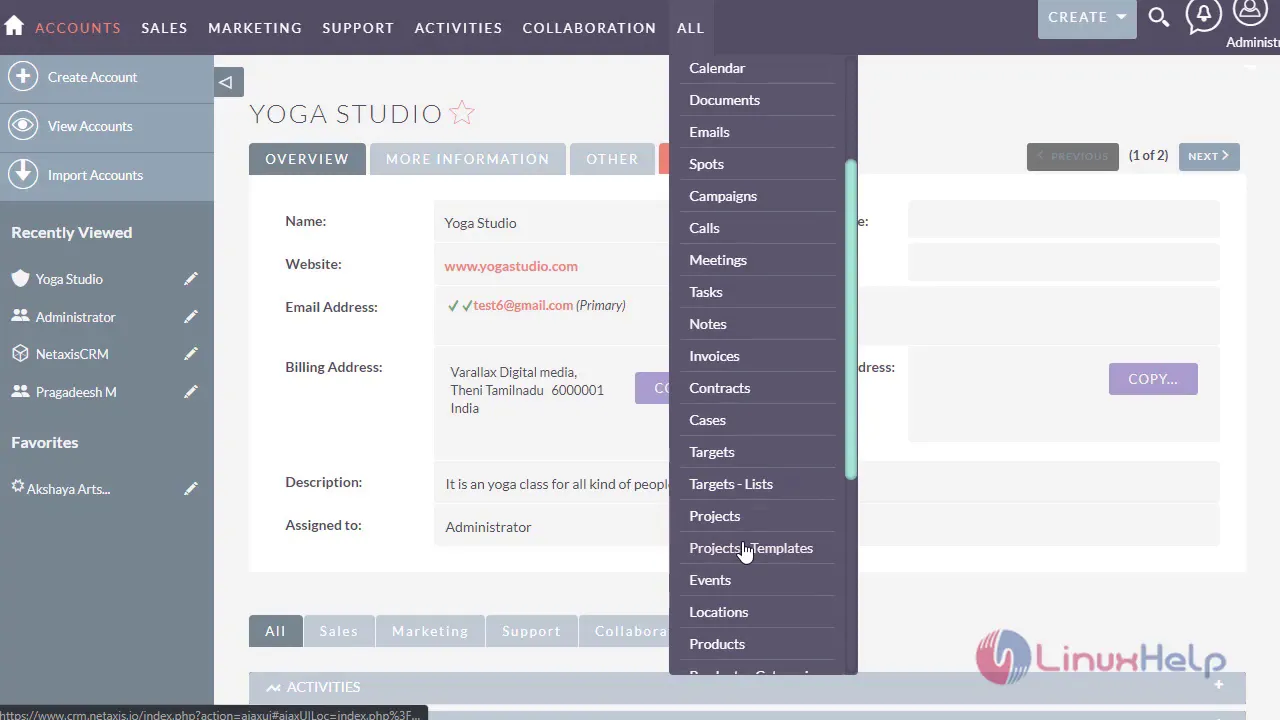Choose Campaigns from the ALL dropdown
This screenshot has height=720, width=1280.
coord(723,196)
